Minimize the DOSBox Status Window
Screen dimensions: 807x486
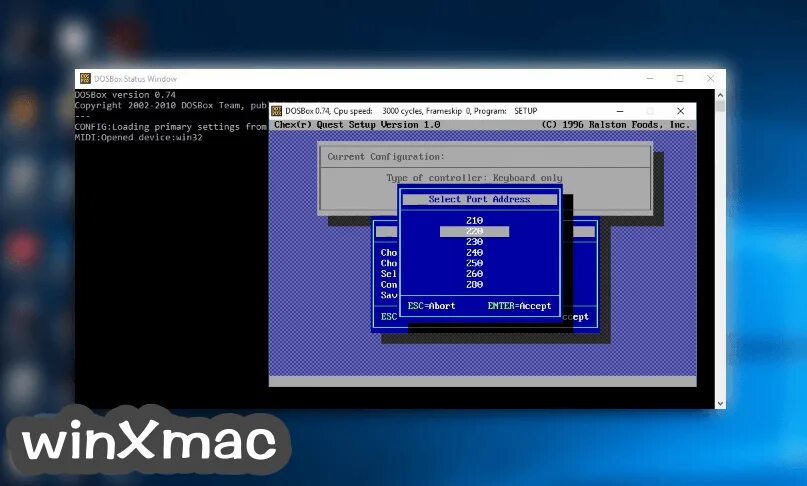click(x=650, y=78)
